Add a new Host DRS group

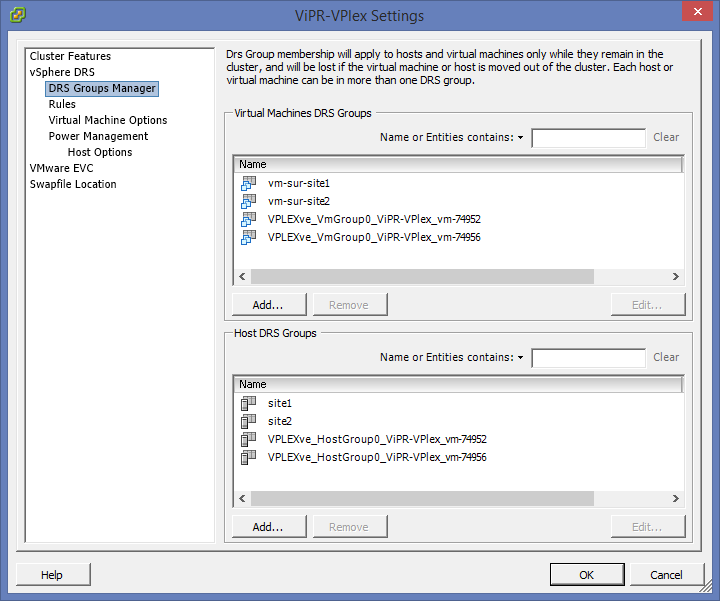pos(268,527)
